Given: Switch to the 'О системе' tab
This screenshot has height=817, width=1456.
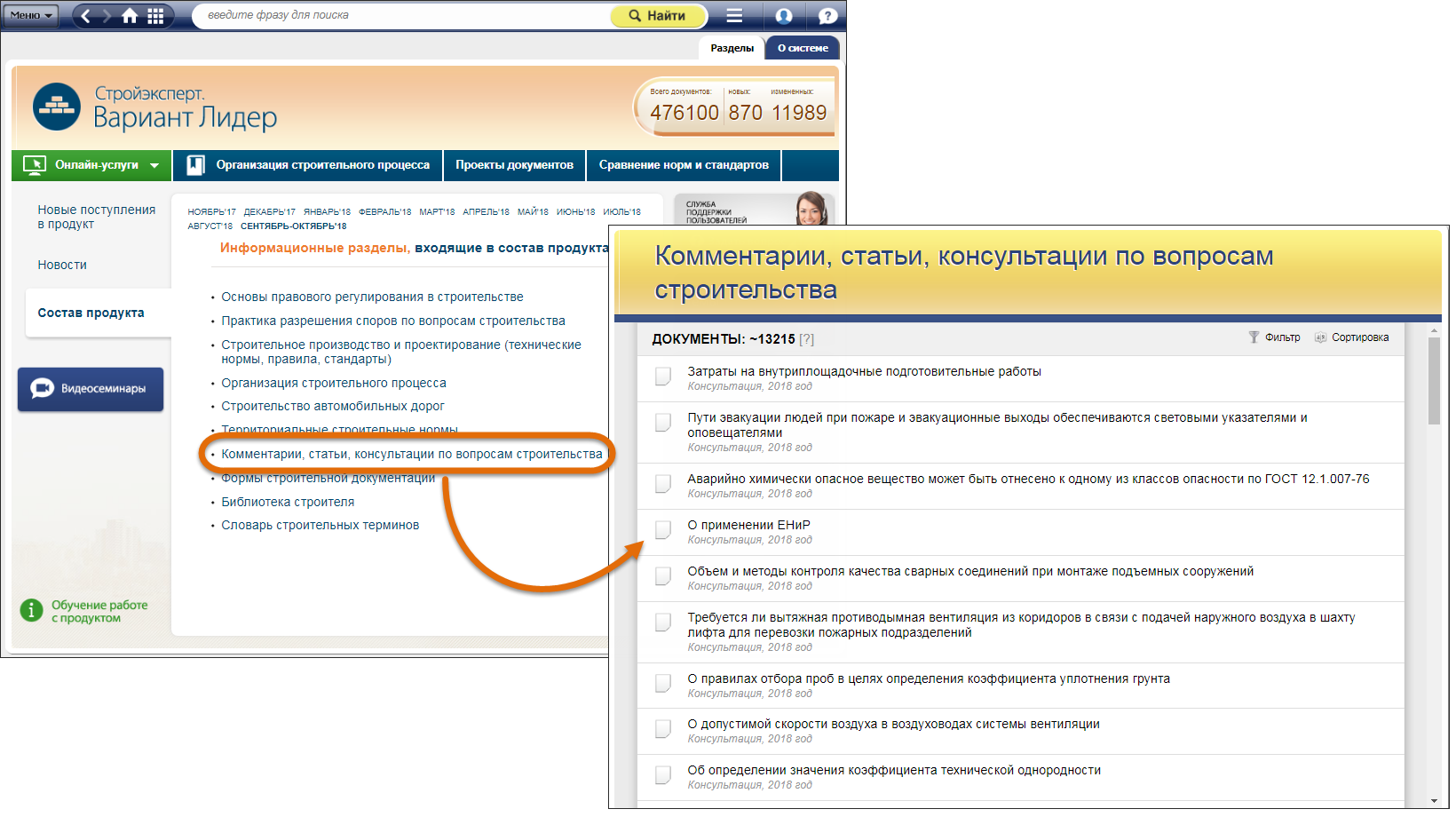Looking at the screenshot, I should click(803, 48).
